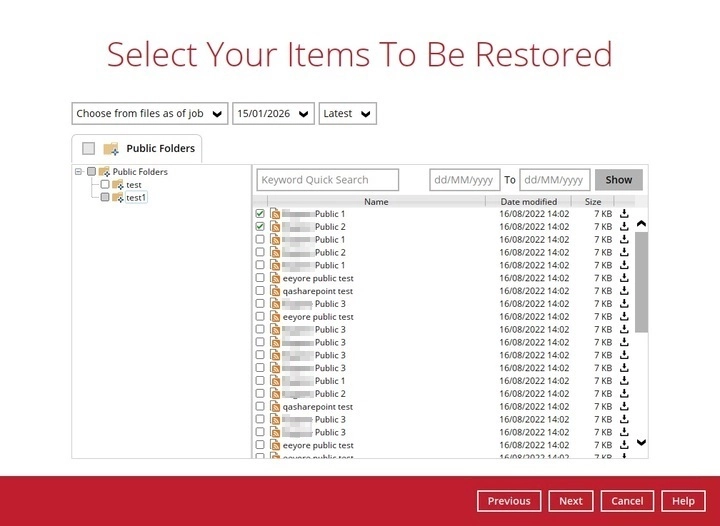Click the file icon of the checked Public 2 item

pyautogui.click(x=275, y=226)
